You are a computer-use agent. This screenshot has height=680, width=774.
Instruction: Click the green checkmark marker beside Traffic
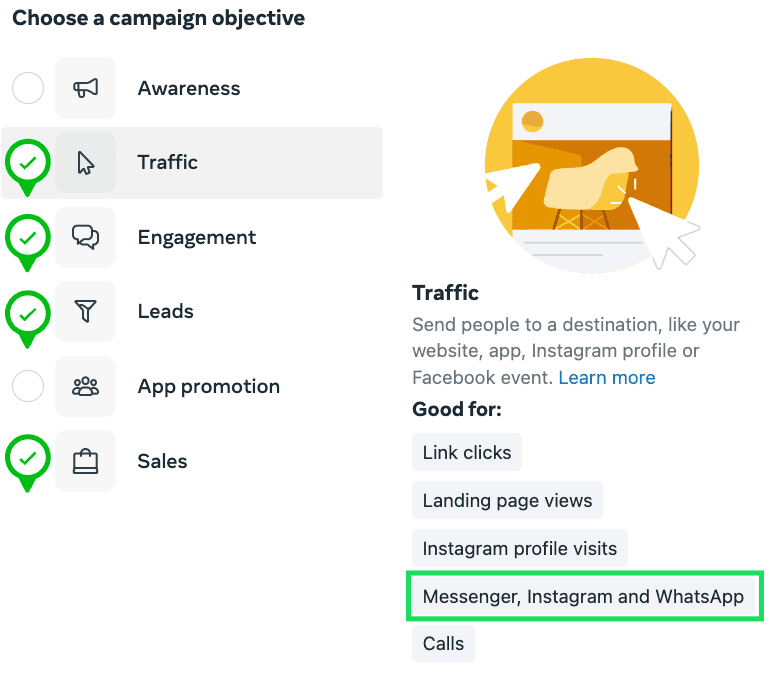point(28,167)
